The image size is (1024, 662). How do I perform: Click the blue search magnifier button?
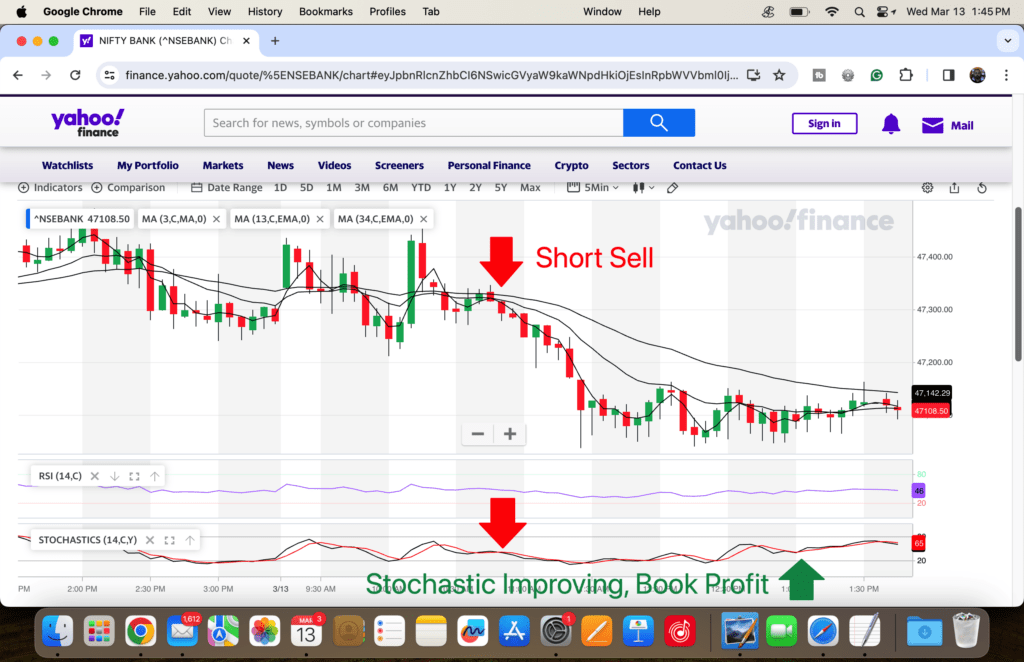click(659, 123)
